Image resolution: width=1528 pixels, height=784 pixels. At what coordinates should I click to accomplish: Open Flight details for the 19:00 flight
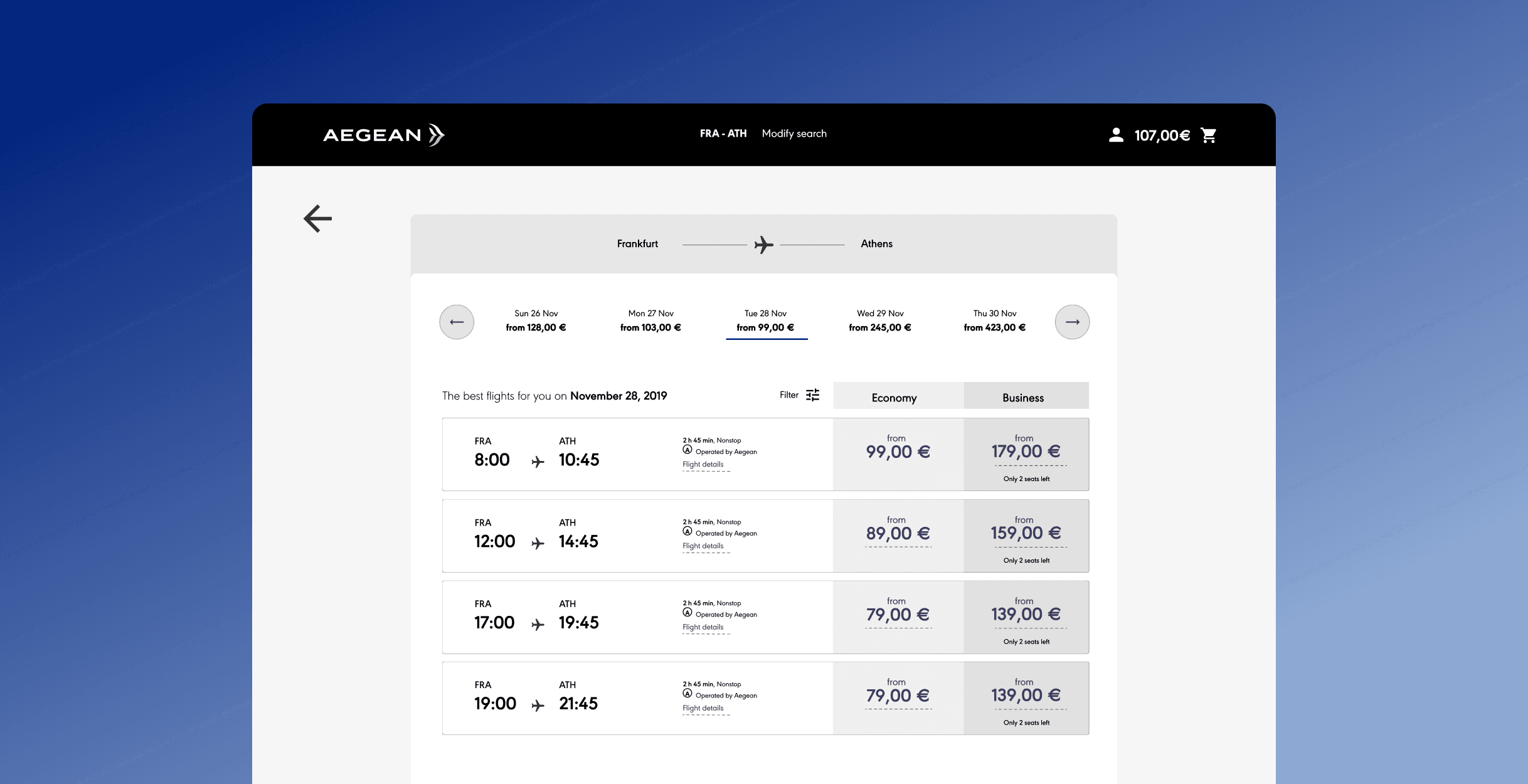point(703,709)
